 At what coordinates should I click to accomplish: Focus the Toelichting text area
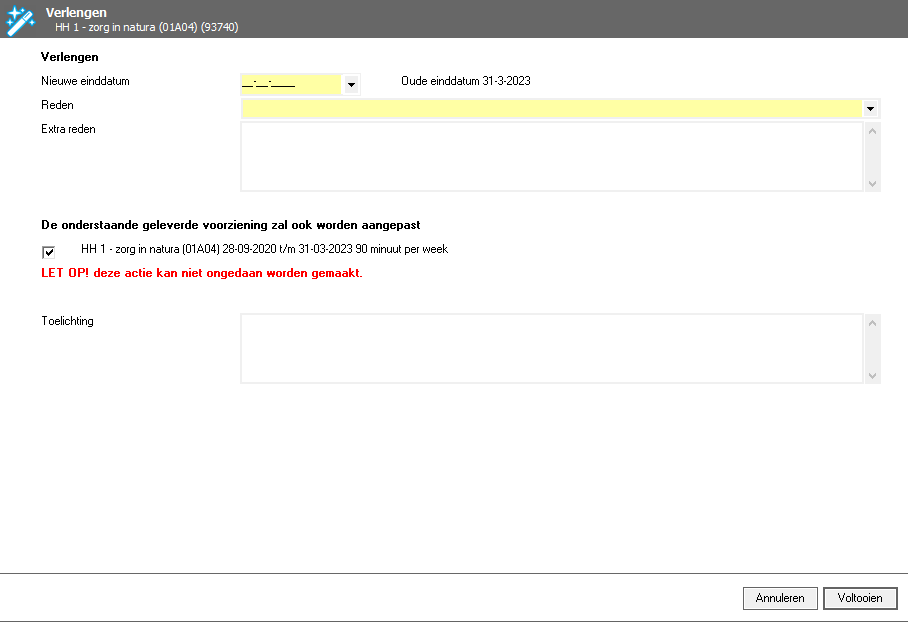click(x=550, y=348)
